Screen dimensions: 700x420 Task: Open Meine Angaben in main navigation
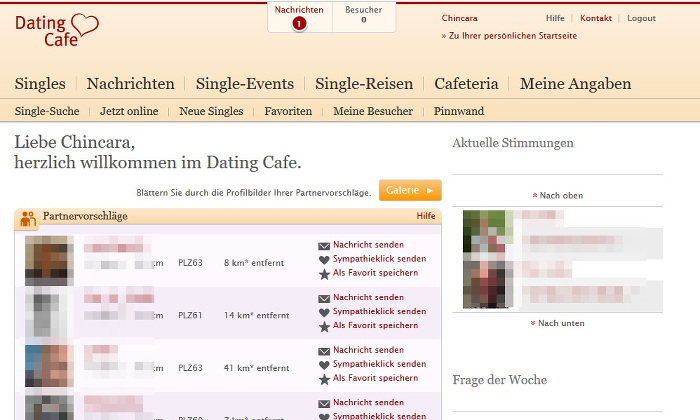pyautogui.click(x=575, y=84)
